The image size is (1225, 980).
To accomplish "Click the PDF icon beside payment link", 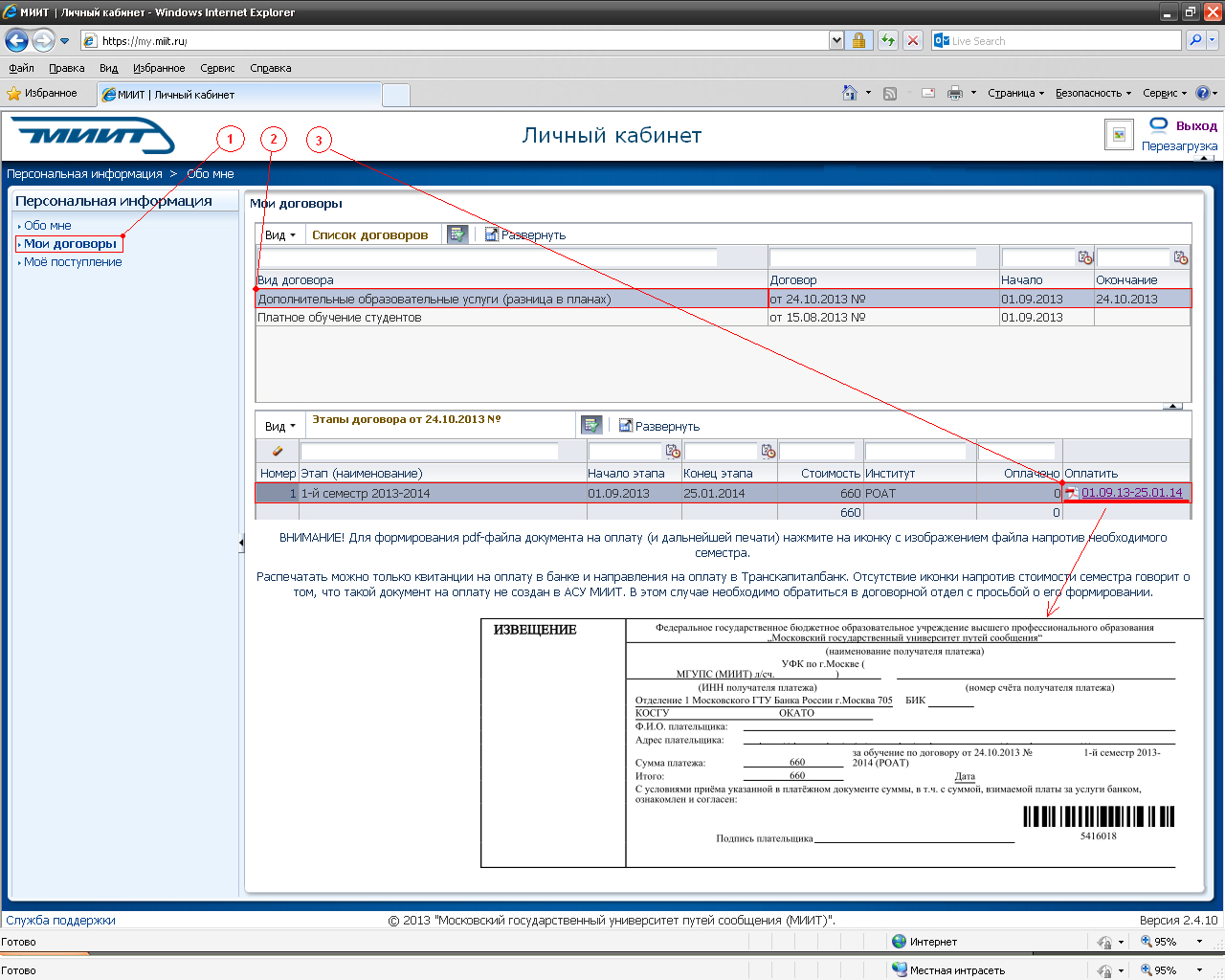I will click(x=1072, y=494).
